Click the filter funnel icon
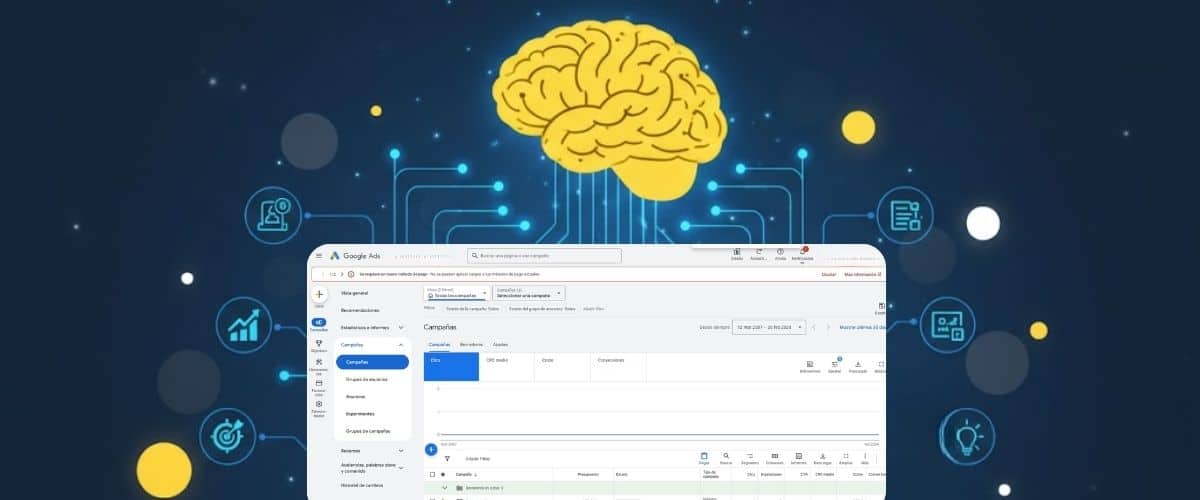 447,458
